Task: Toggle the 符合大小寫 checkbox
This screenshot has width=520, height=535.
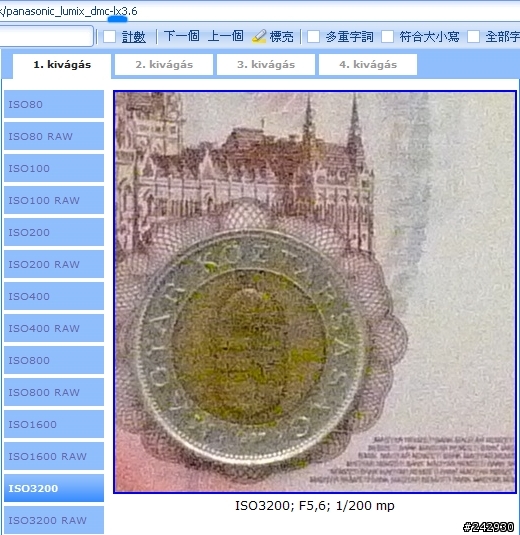Action: (387, 37)
